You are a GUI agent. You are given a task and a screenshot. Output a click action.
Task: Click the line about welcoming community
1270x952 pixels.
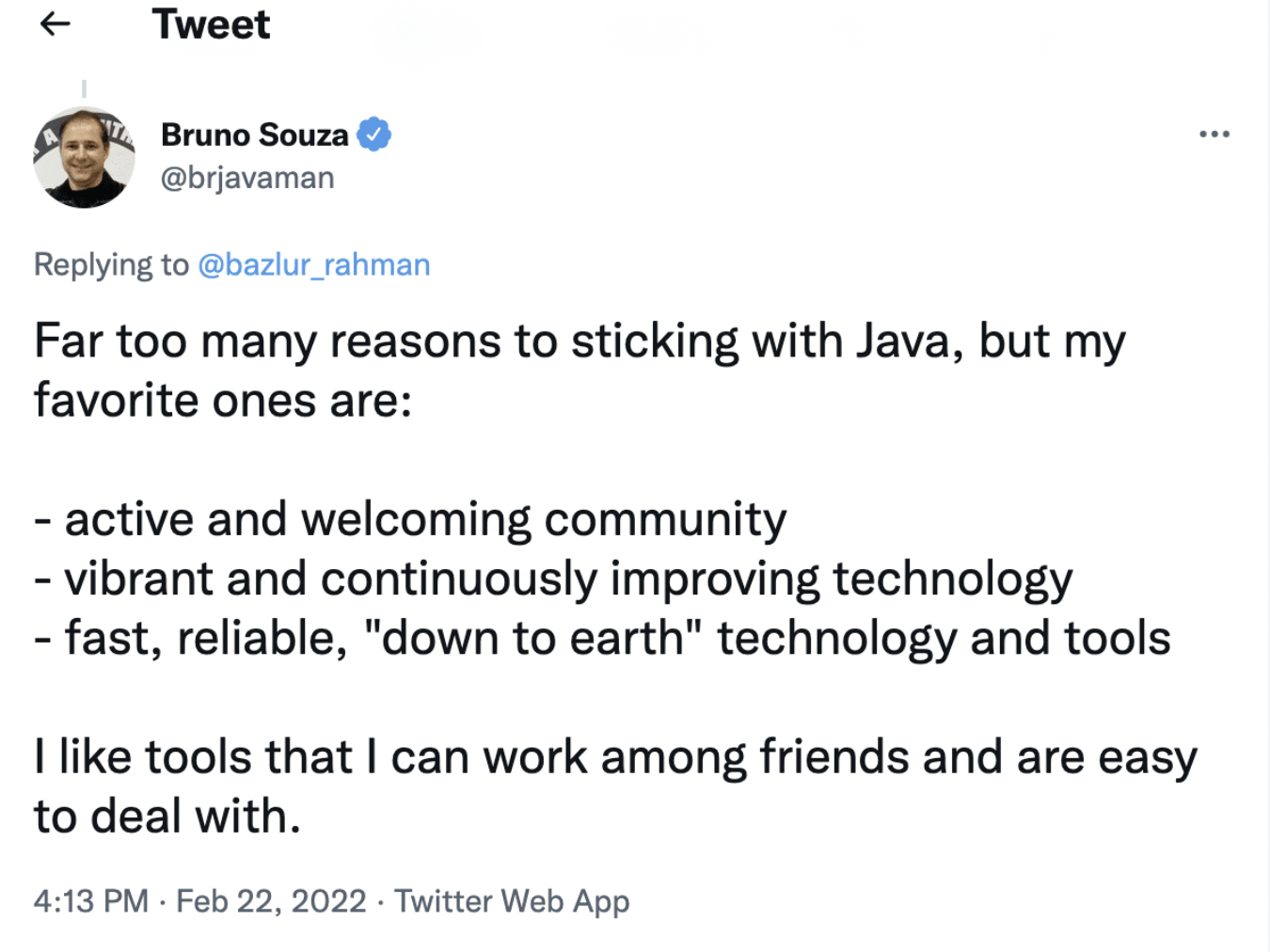pos(409,518)
